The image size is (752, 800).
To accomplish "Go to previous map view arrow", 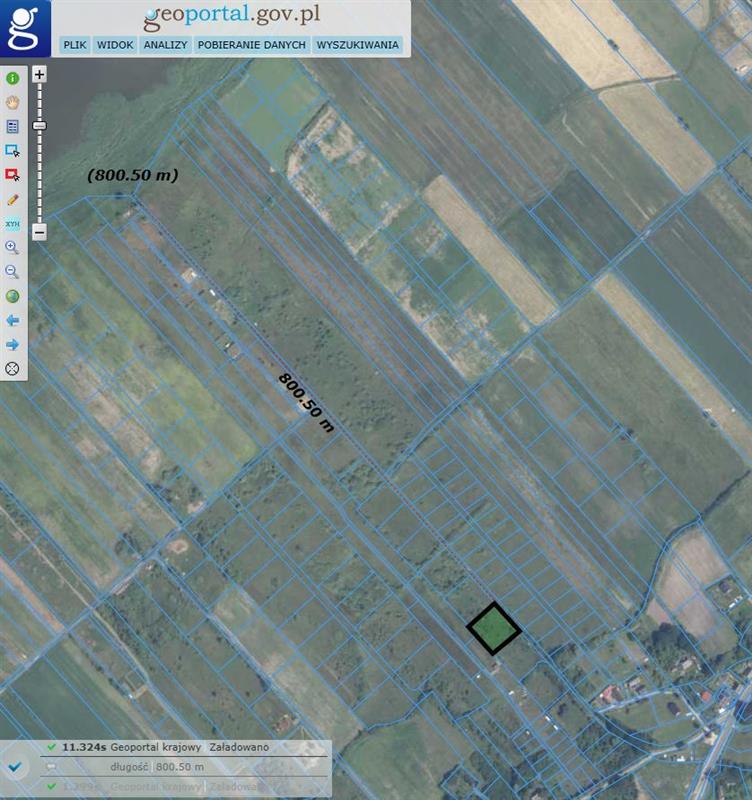I will point(13,320).
